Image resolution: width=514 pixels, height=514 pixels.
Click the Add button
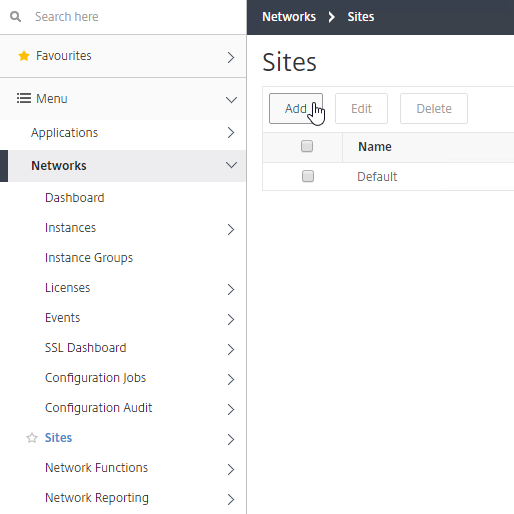296,108
